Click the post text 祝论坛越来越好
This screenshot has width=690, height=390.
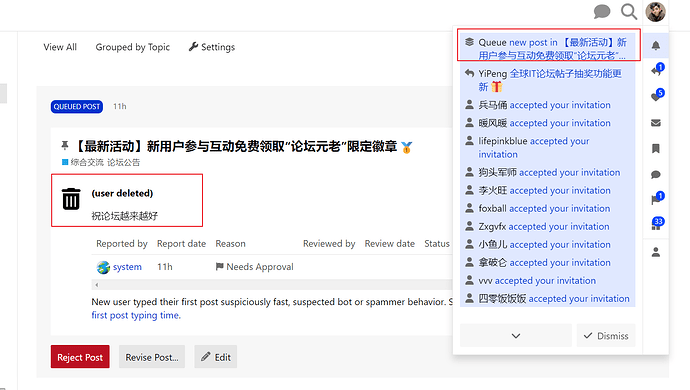[x=125, y=216]
